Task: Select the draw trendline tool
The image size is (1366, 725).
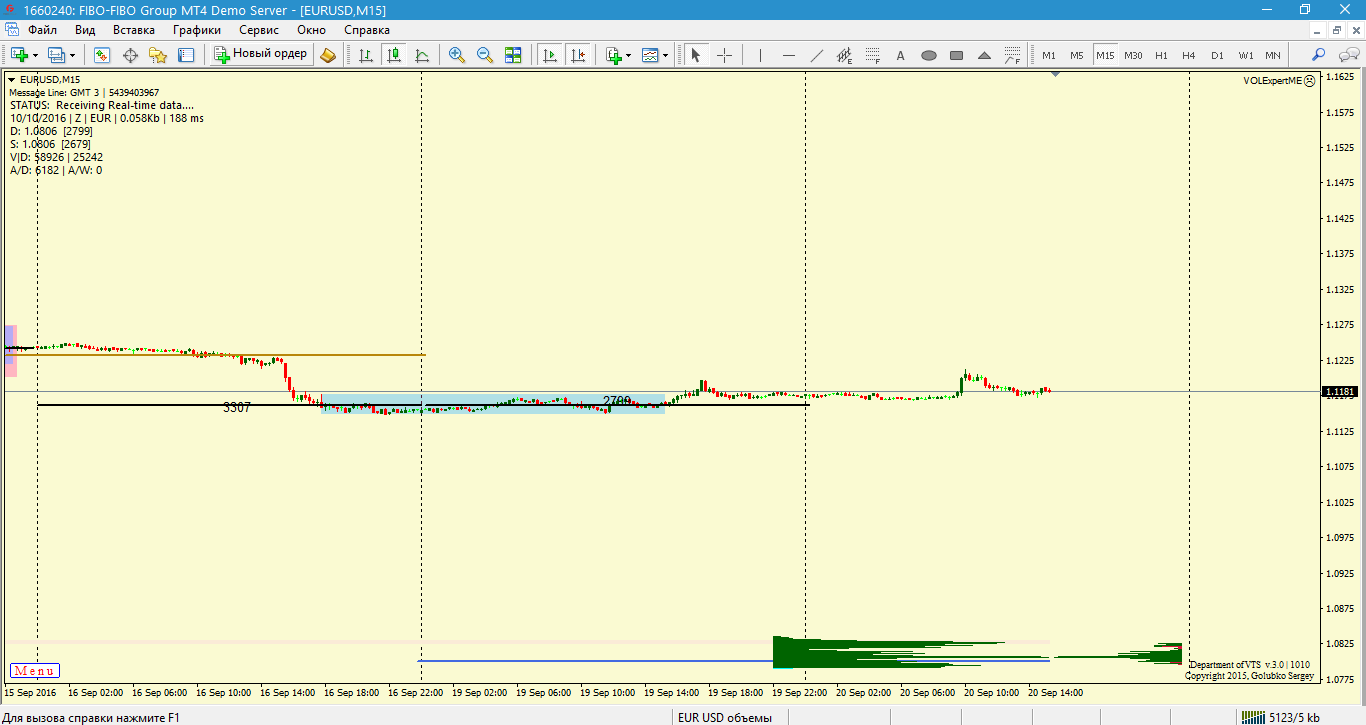Action: (x=817, y=55)
